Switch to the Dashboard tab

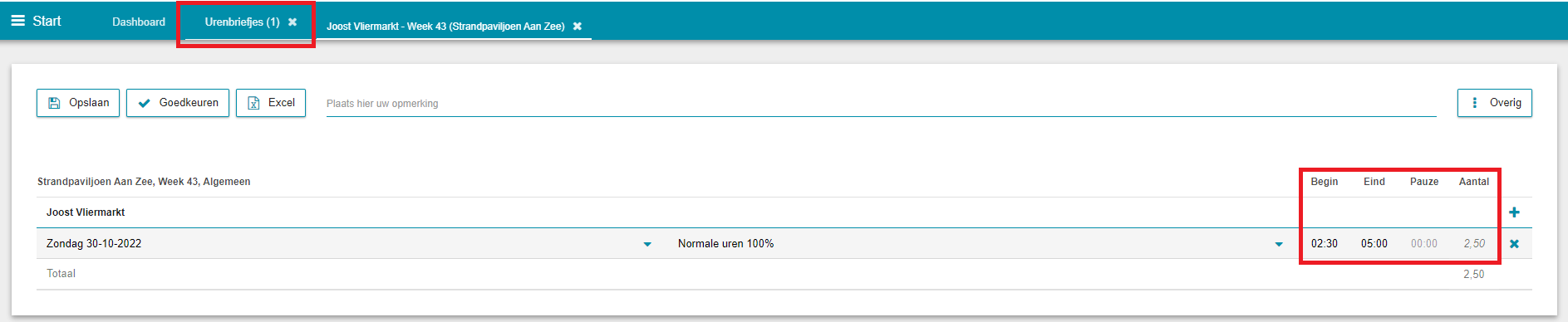(139, 22)
